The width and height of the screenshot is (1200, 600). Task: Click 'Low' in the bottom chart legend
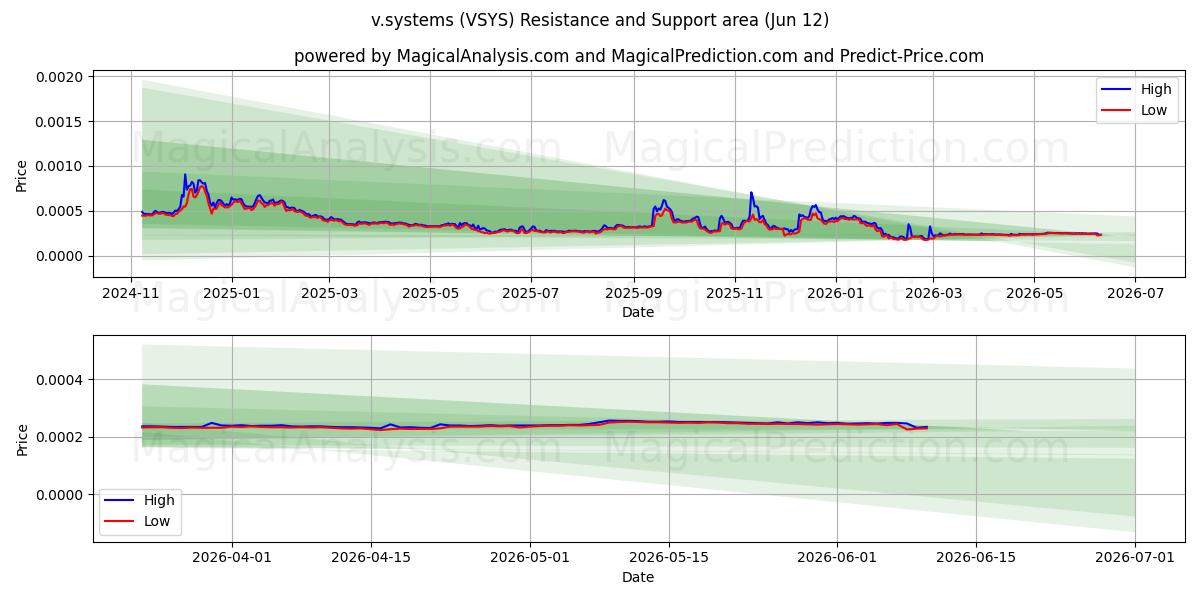157,521
